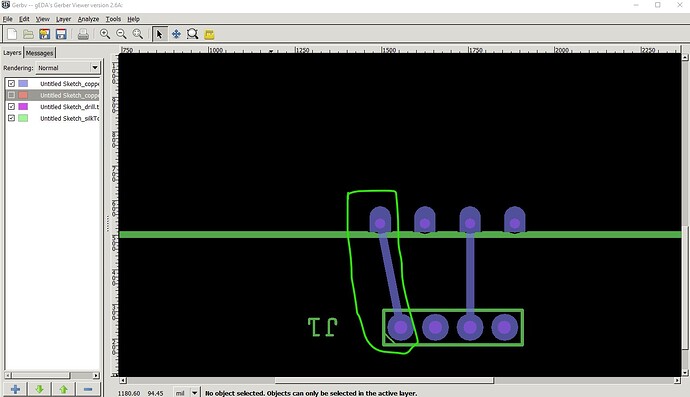The height and width of the screenshot is (397, 690).
Task: Click the Gerbv application icon in the title bar
Action: [5, 5]
